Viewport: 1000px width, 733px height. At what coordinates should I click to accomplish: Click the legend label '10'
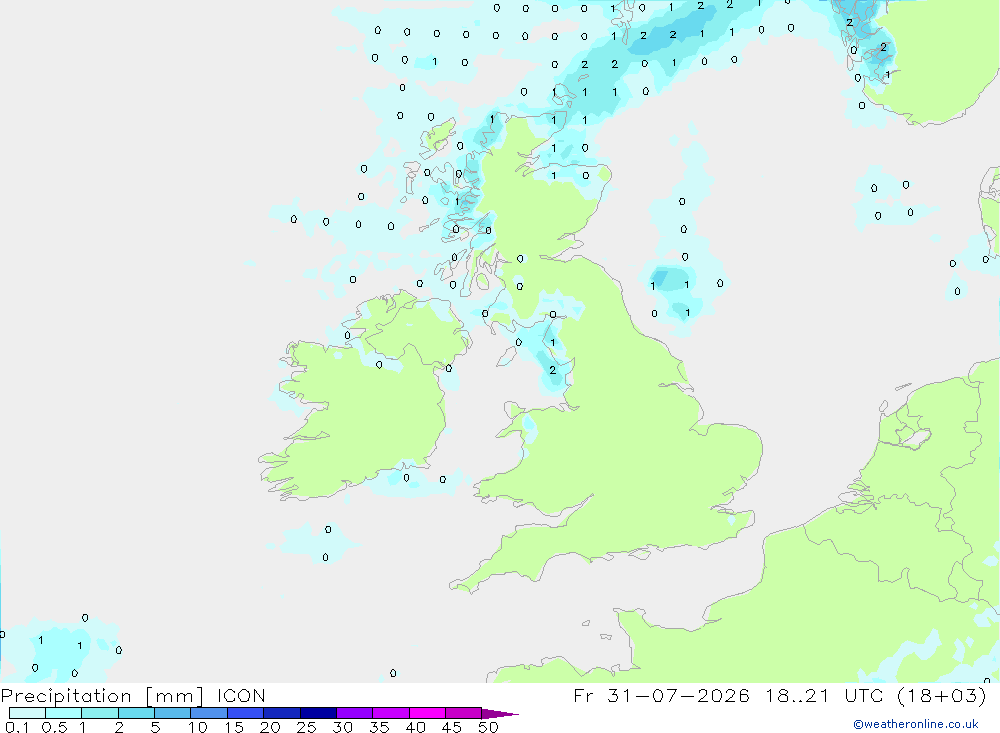click(x=198, y=727)
